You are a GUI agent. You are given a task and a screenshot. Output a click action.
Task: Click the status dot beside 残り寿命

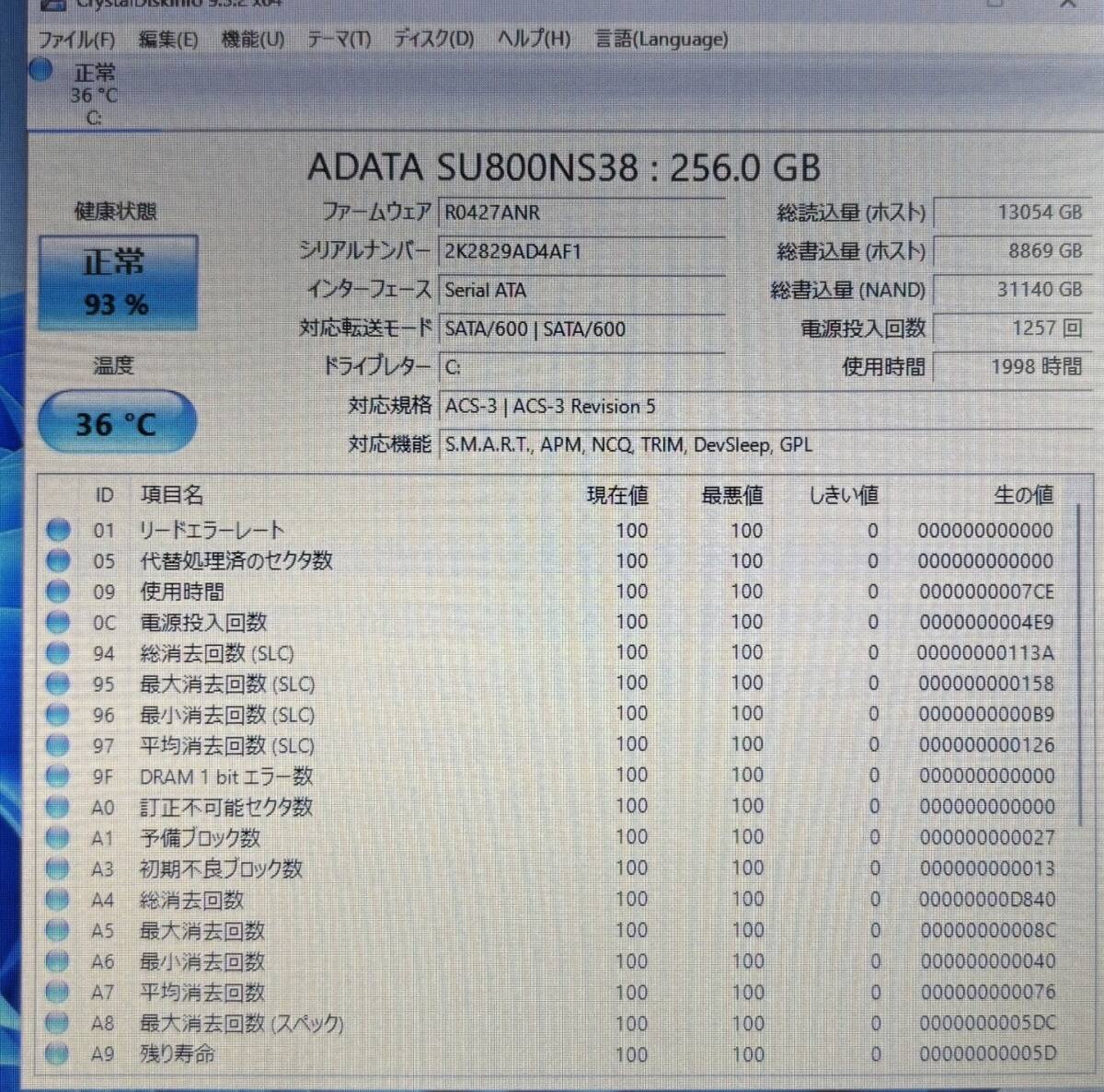(x=58, y=1053)
